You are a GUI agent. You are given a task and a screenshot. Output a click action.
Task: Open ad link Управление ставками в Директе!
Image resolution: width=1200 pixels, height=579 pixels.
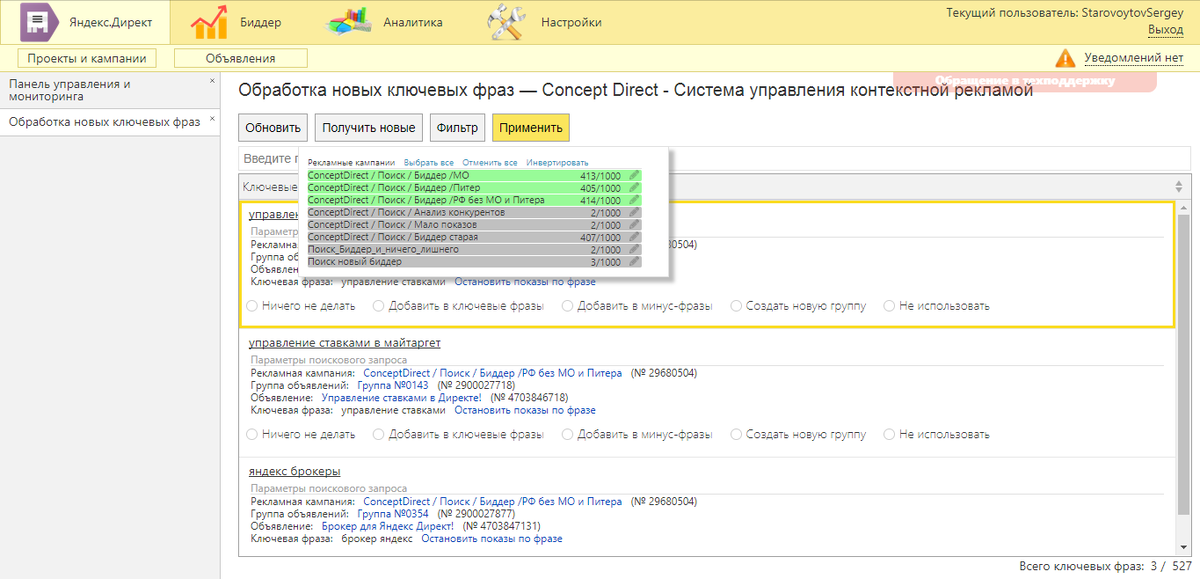coord(402,397)
